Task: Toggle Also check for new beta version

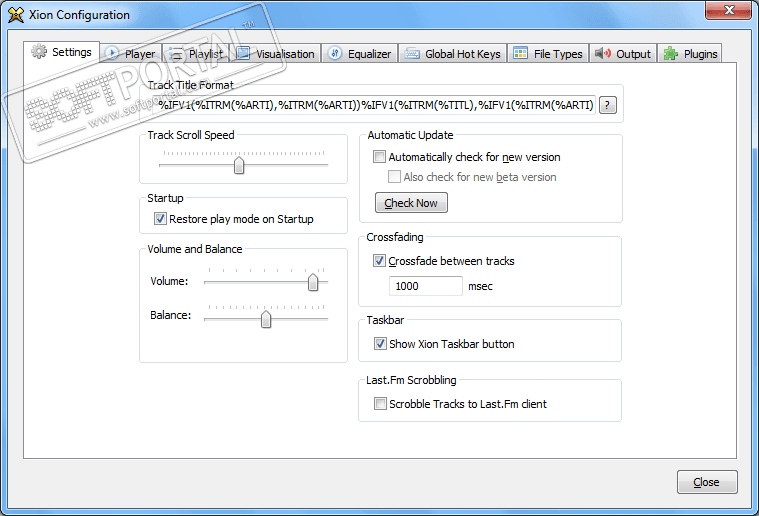Action: click(395, 177)
